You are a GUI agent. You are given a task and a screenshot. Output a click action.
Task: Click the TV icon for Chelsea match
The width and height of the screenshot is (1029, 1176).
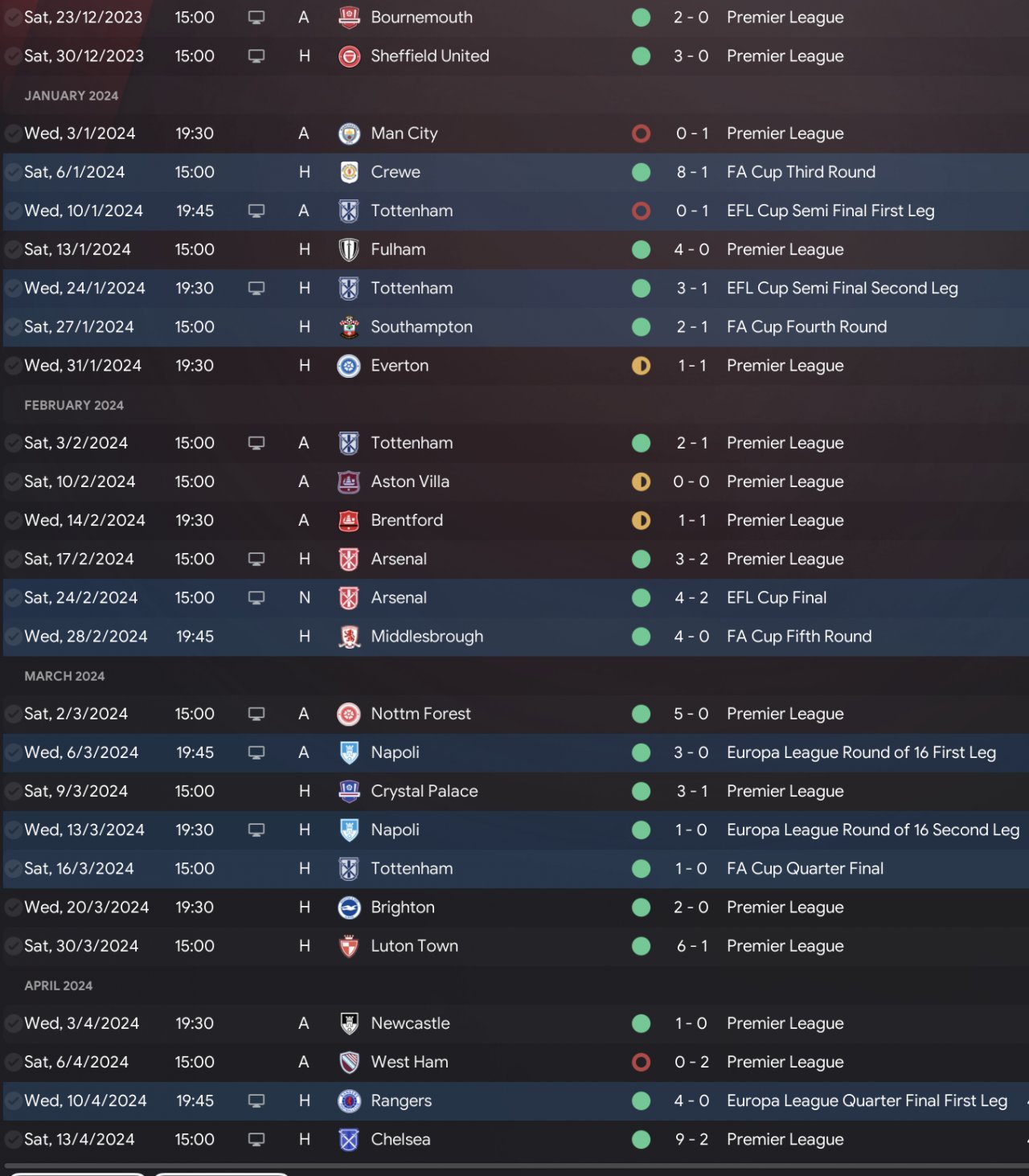(256, 1139)
